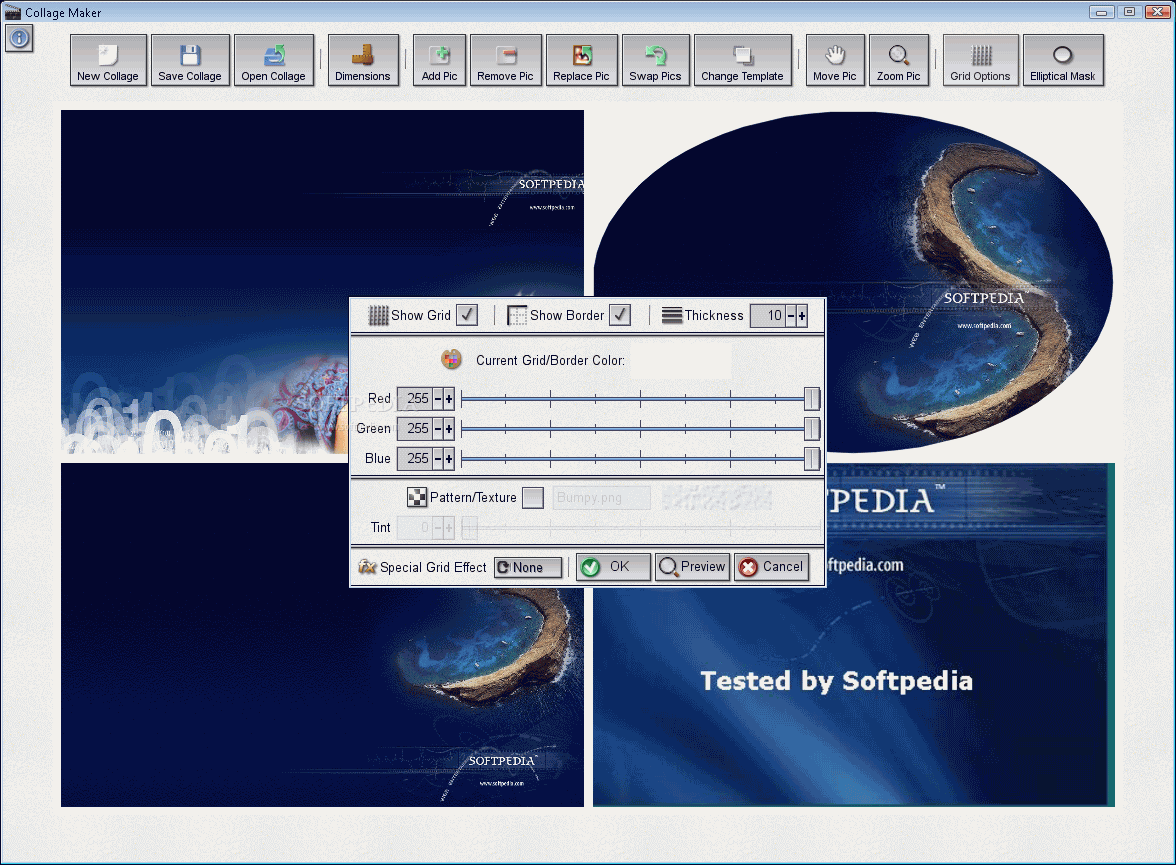Click the color palette icon

(451, 359)
